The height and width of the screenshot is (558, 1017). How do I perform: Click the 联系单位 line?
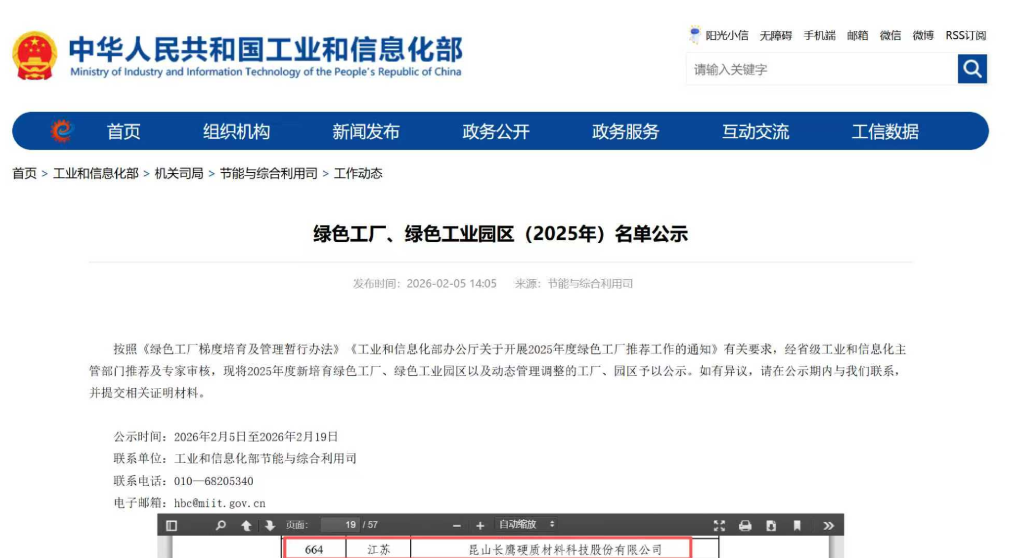point(235,459)
